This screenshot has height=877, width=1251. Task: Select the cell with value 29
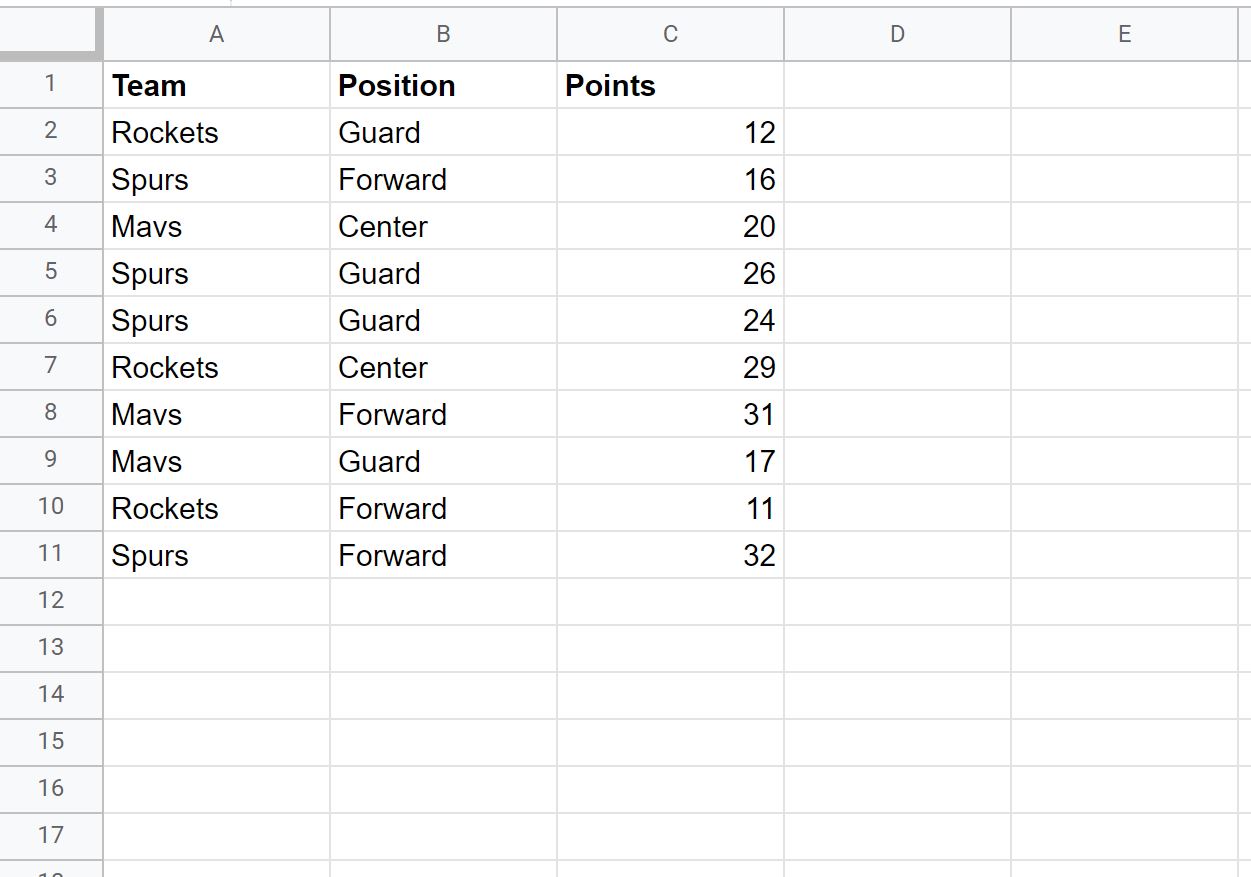click(670, 367)
